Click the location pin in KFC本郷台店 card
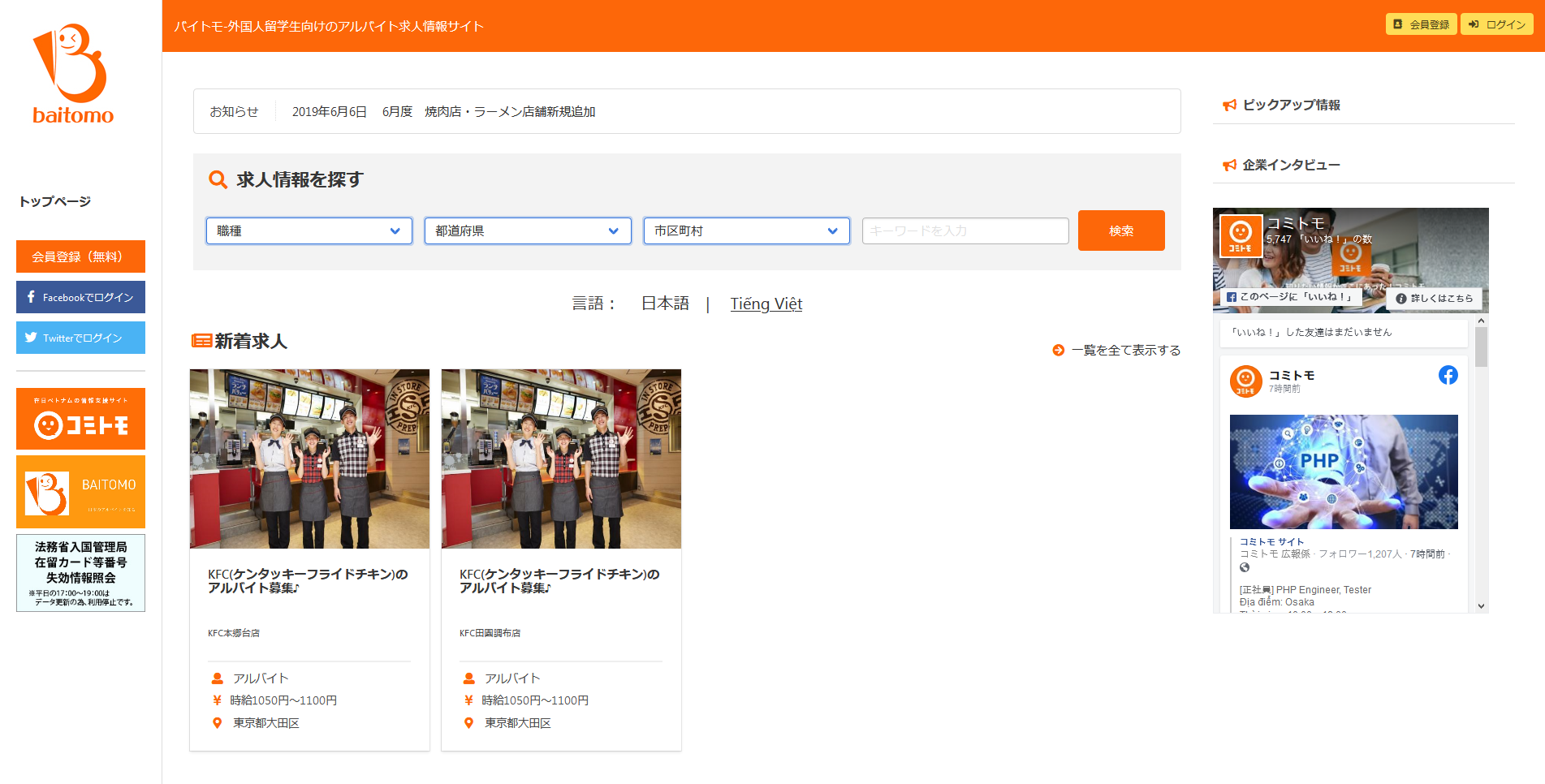Screen dimensions: 1545x784 [217, 723]
